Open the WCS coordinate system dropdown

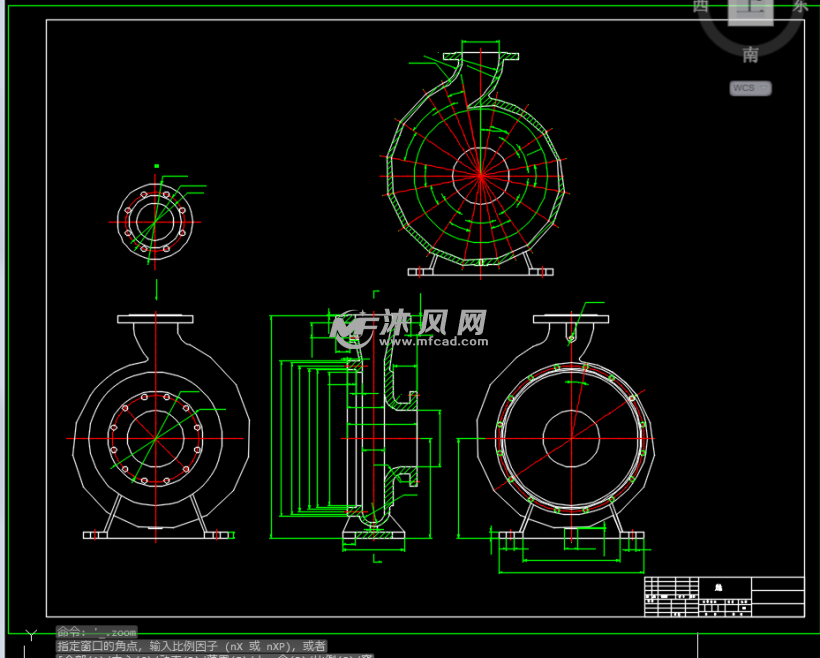tap(751, 88)
